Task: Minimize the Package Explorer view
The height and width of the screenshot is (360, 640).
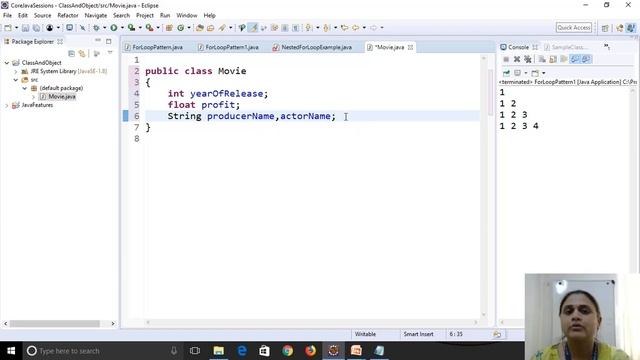Action: tap(98, 41)
